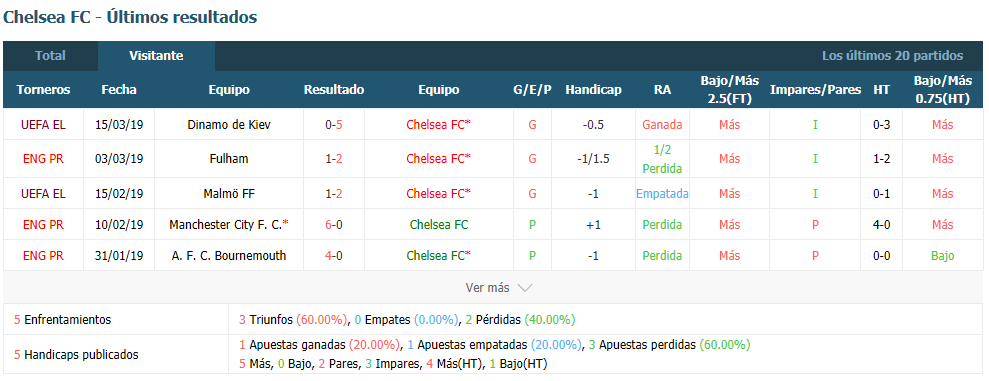Open the 6-0 match result
This screenshot has width=989, height=381.
[x=334, y=225]
